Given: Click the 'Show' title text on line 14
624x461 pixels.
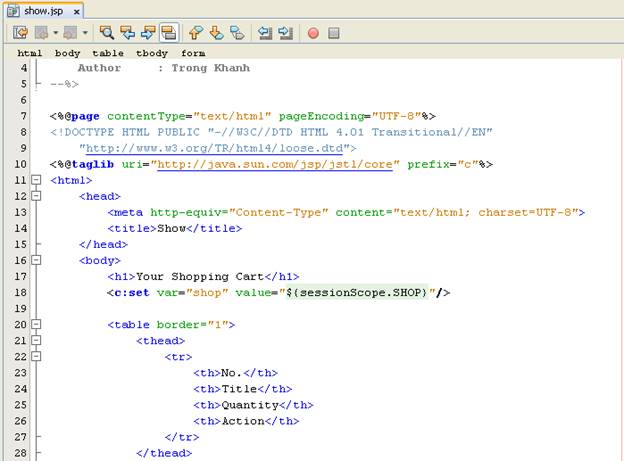Looking at the screenshot, I should tap(171, 229).
